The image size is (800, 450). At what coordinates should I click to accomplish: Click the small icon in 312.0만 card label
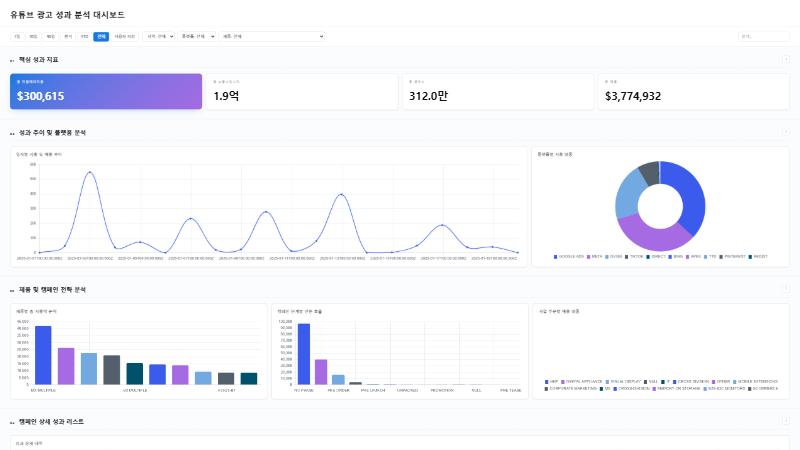(411, 82)
